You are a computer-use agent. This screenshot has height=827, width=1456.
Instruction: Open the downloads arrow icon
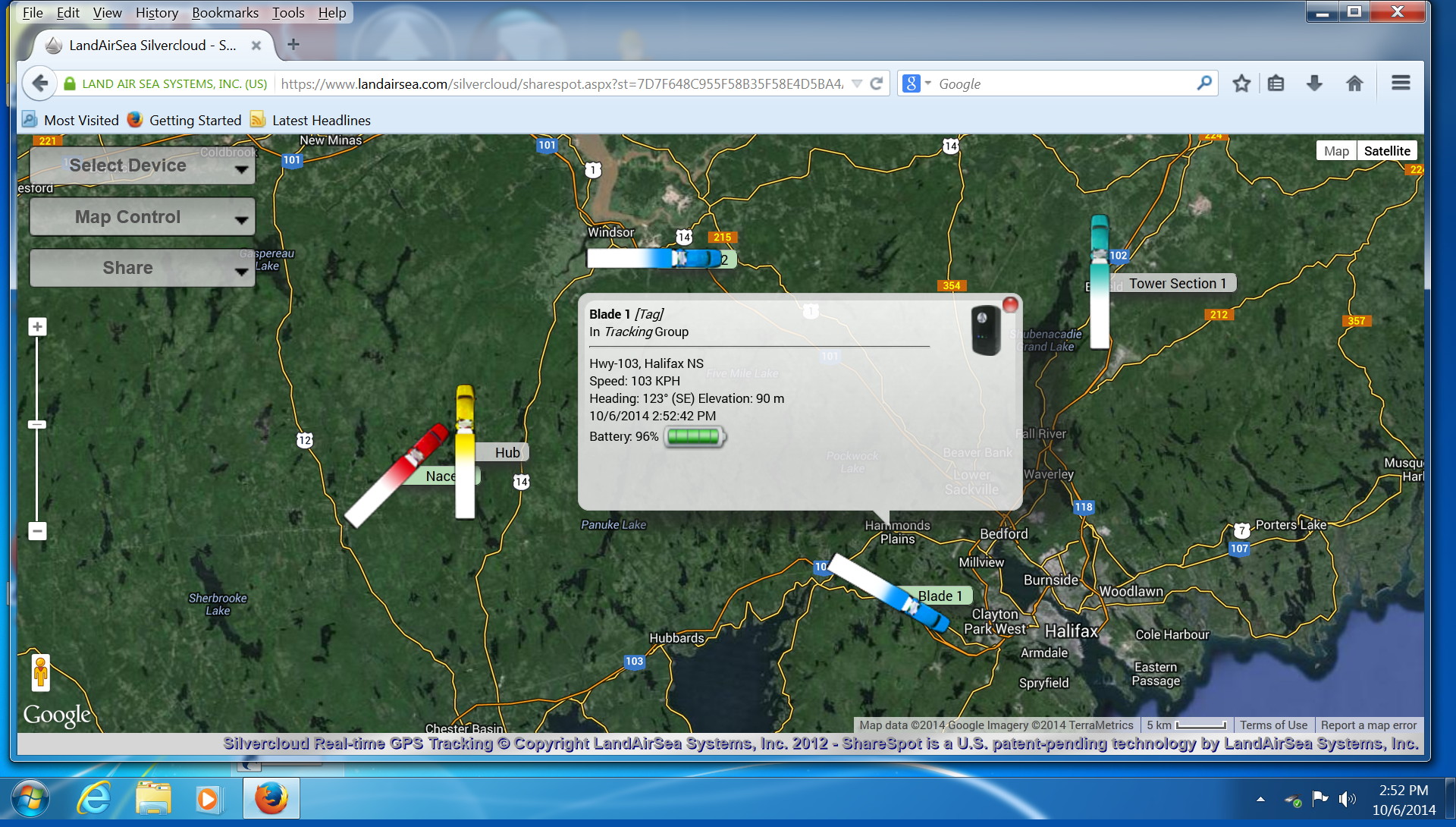click(1314, 83)
